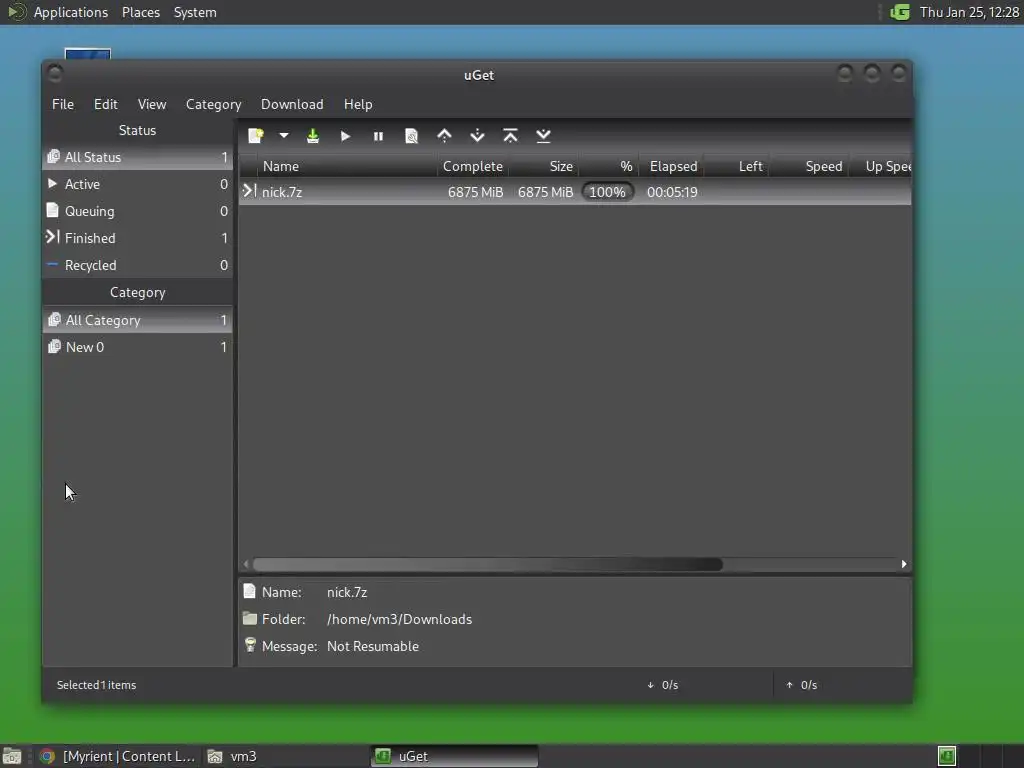
Task: Sort by the Elapsed column header
Action: pyautogui.click(x=673, y=167)
